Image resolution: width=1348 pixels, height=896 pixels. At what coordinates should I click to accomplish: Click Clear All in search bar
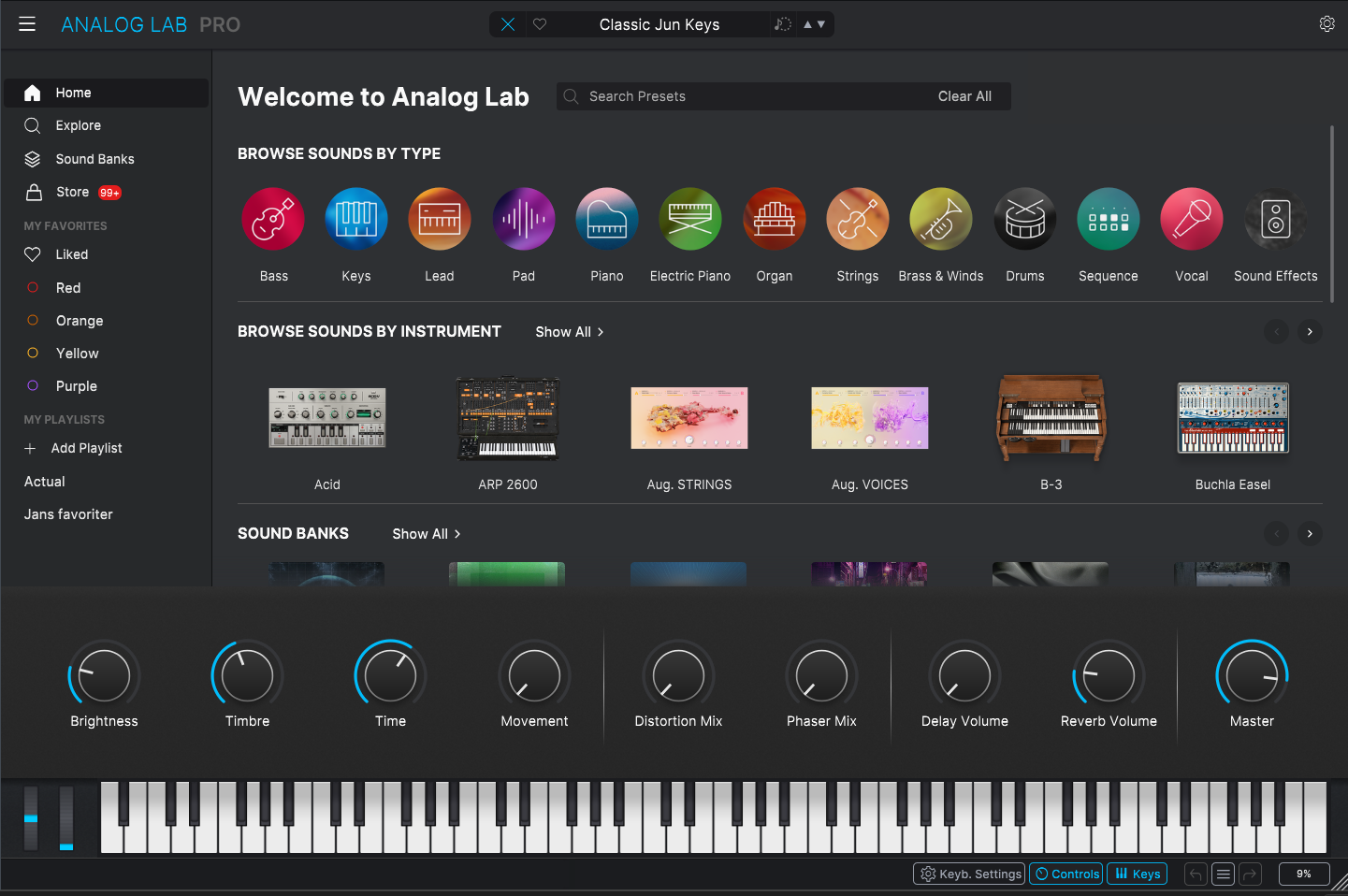pos(964,96)
